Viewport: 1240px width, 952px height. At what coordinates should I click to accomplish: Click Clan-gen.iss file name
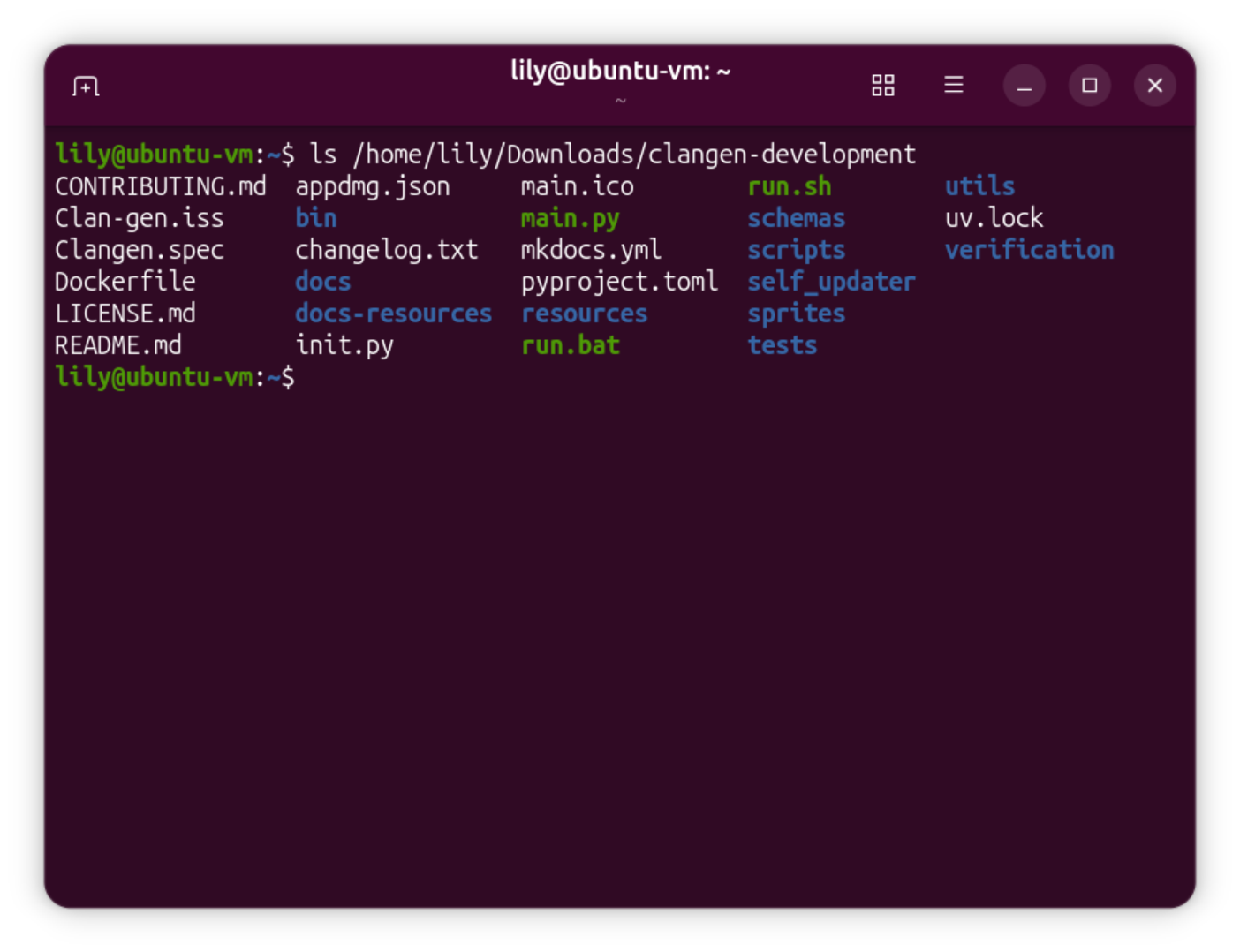click(140, 218)
